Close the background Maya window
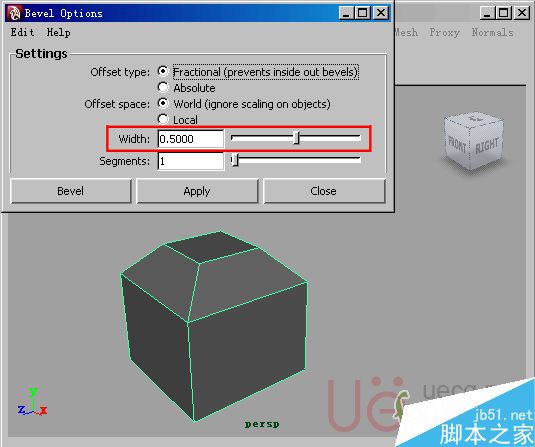This screenshot has height=447, width=535. [x=522, y=13]
